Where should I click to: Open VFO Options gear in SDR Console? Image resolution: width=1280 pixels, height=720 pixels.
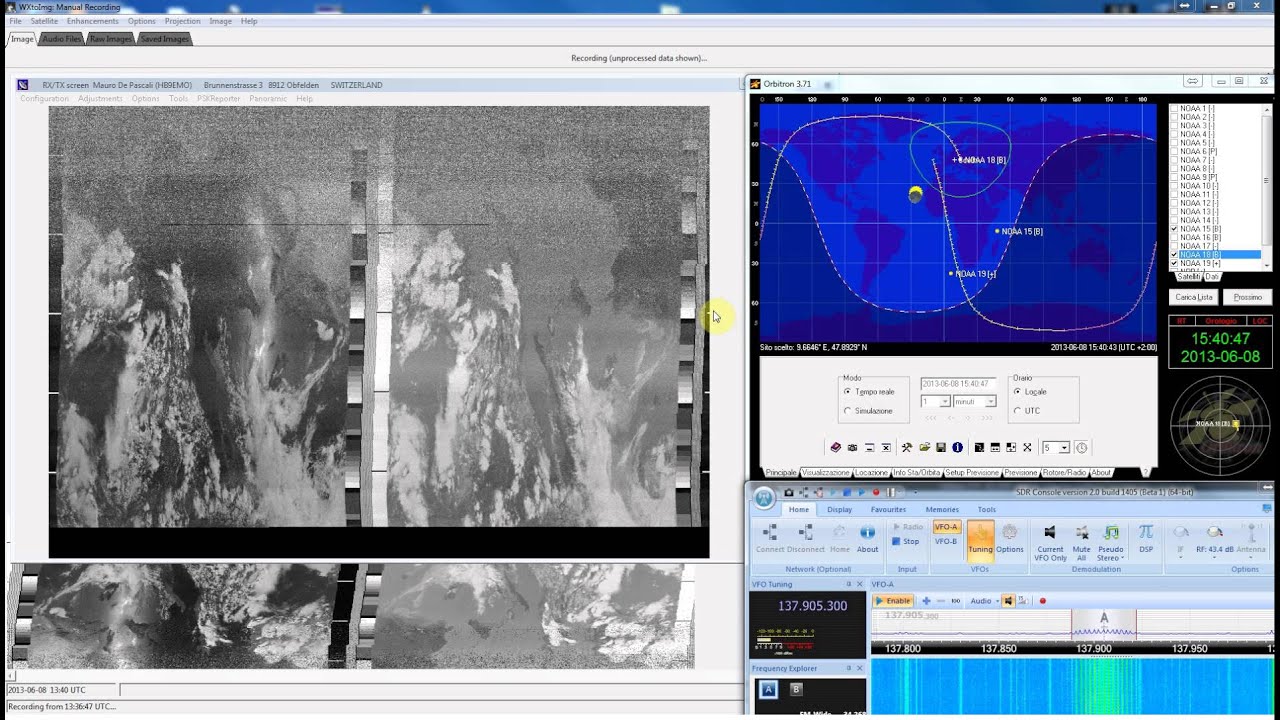click(x=1010, y=539)
